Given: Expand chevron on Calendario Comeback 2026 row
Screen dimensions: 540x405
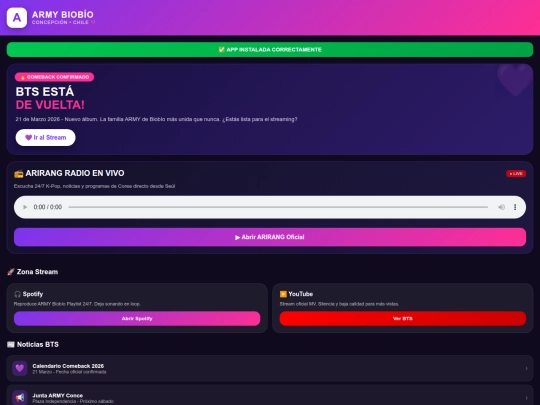Looking at the screenshot, I should click(x=526, y=368).
